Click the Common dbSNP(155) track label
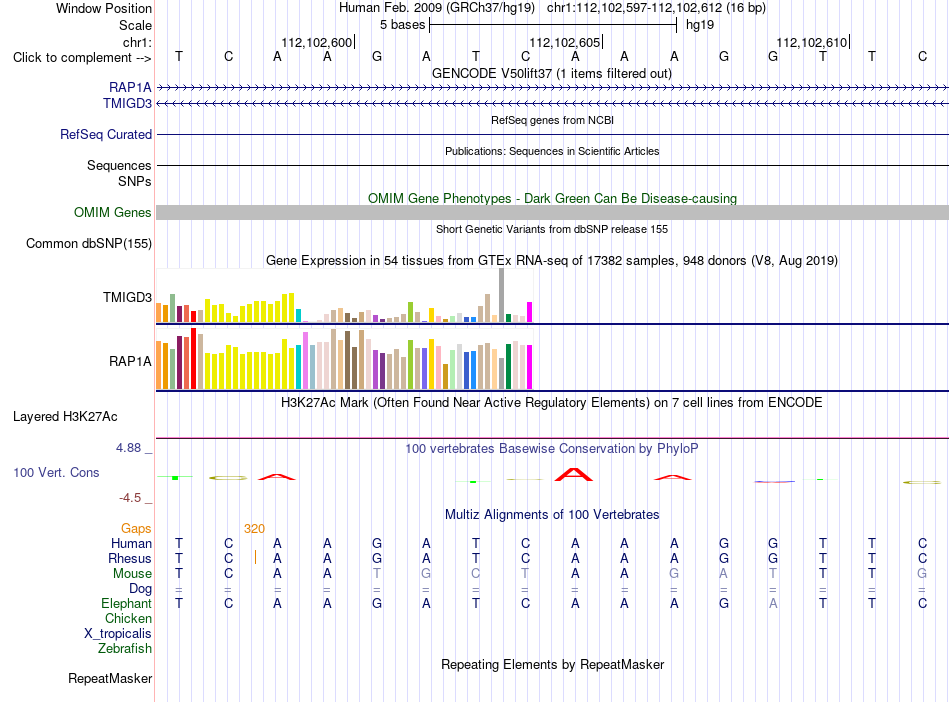 [x=88, y=243]
